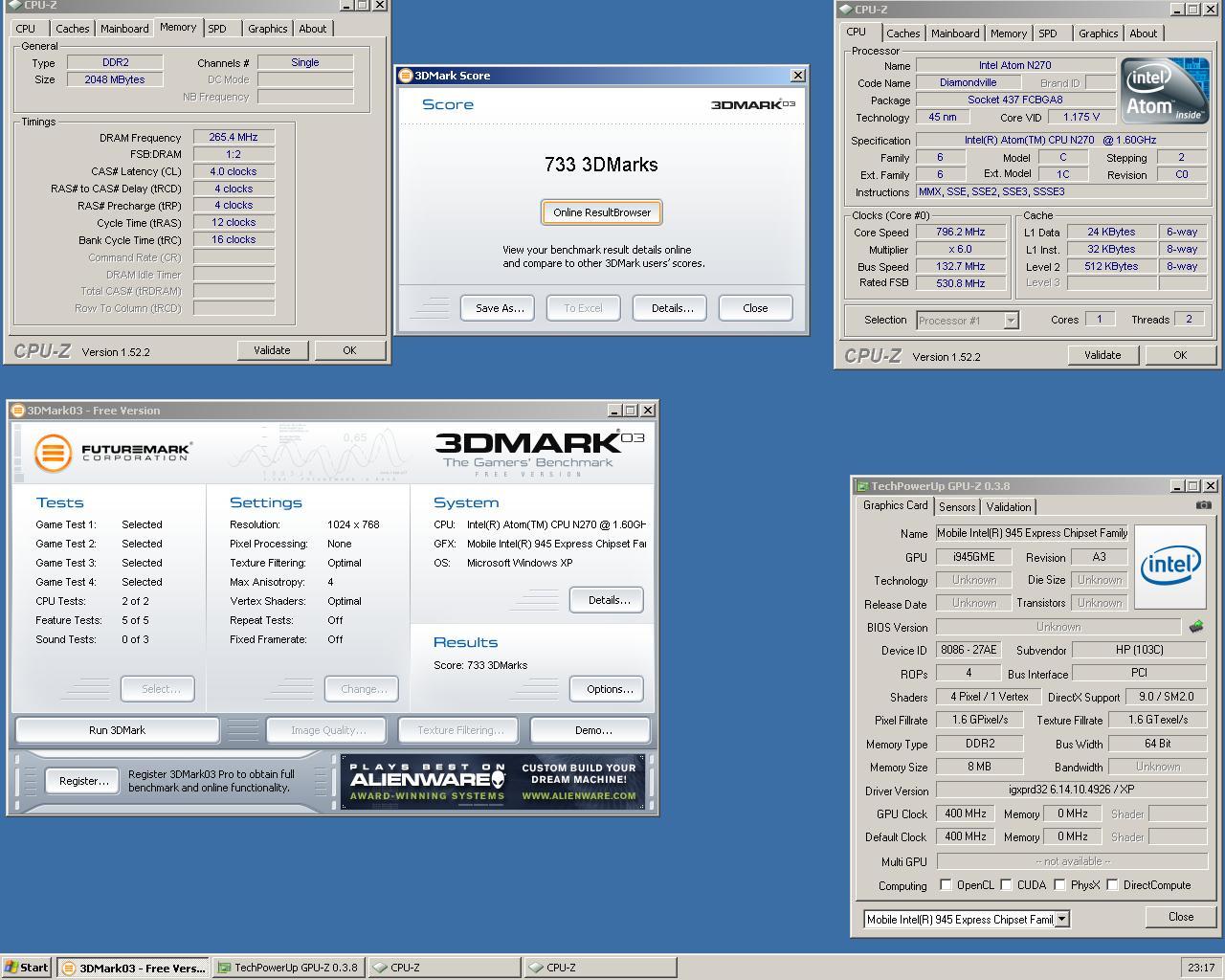Image resolution: width=1225 pixels, height=980 pixels.
Task: Click the Resolution 1024 x 768 value
Action: (x=353, y=524)
